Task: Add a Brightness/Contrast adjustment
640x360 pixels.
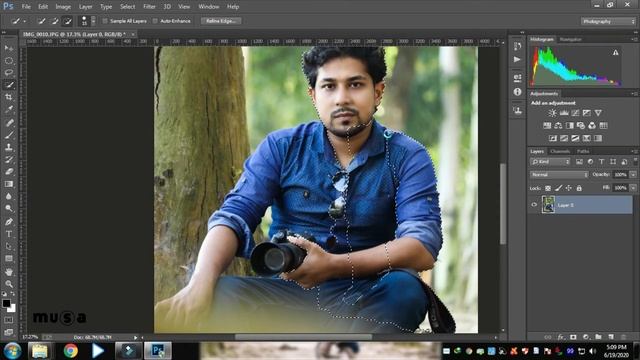Action: pyautogui.click(x=553, y=113)
